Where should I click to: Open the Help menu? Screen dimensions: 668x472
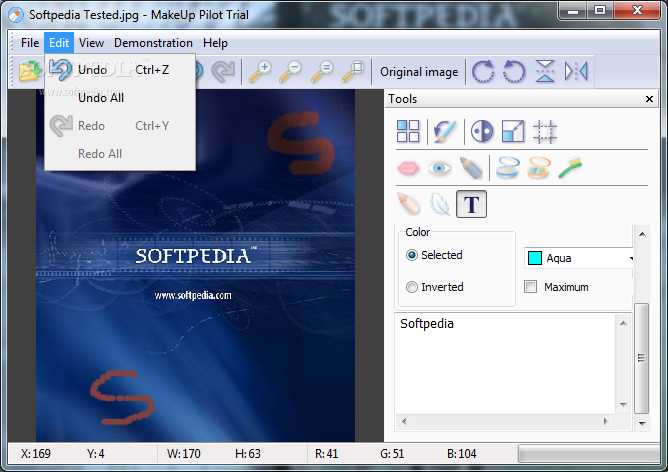point(215,43)
